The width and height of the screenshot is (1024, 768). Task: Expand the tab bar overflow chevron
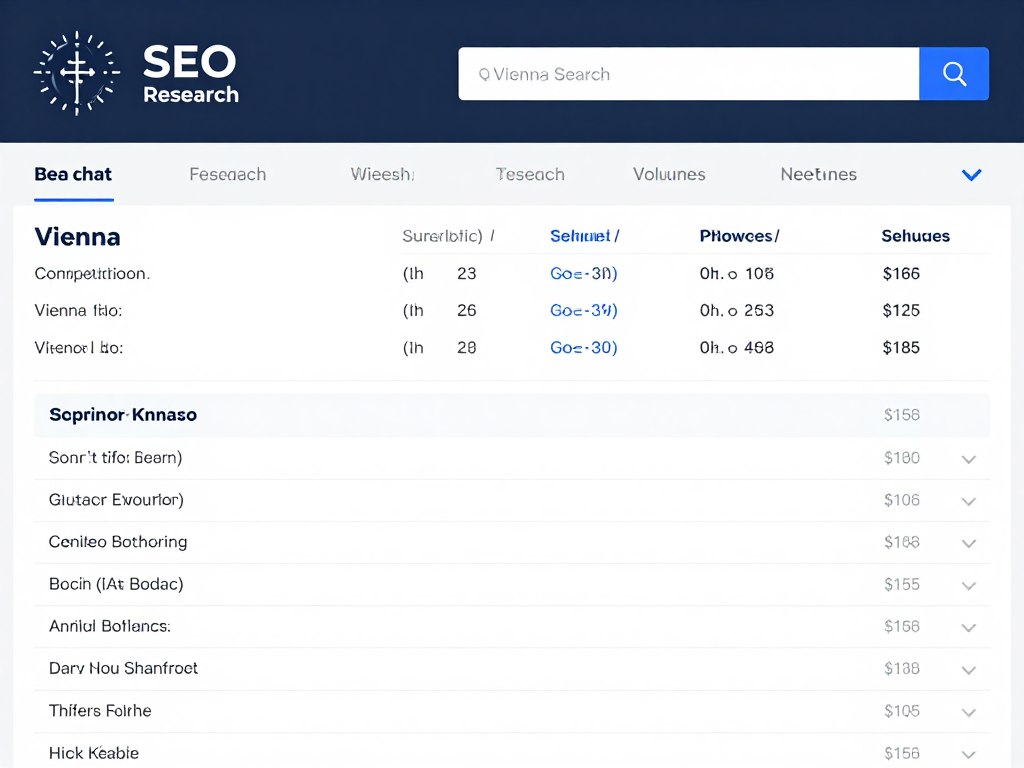971,175
